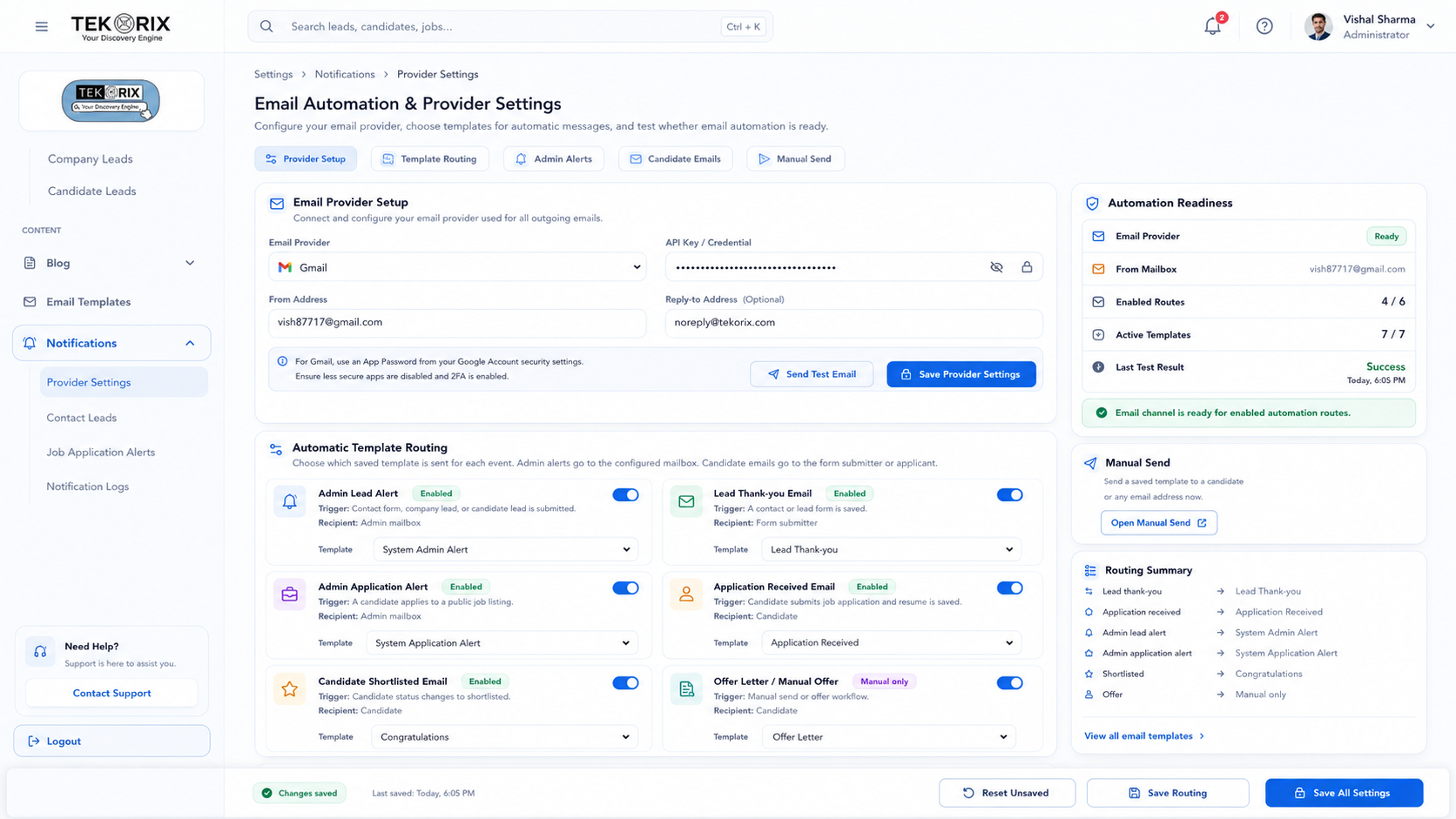
Task: Click the Admin Application Alert briefcase icon
Action: click(x=290, y=594)
